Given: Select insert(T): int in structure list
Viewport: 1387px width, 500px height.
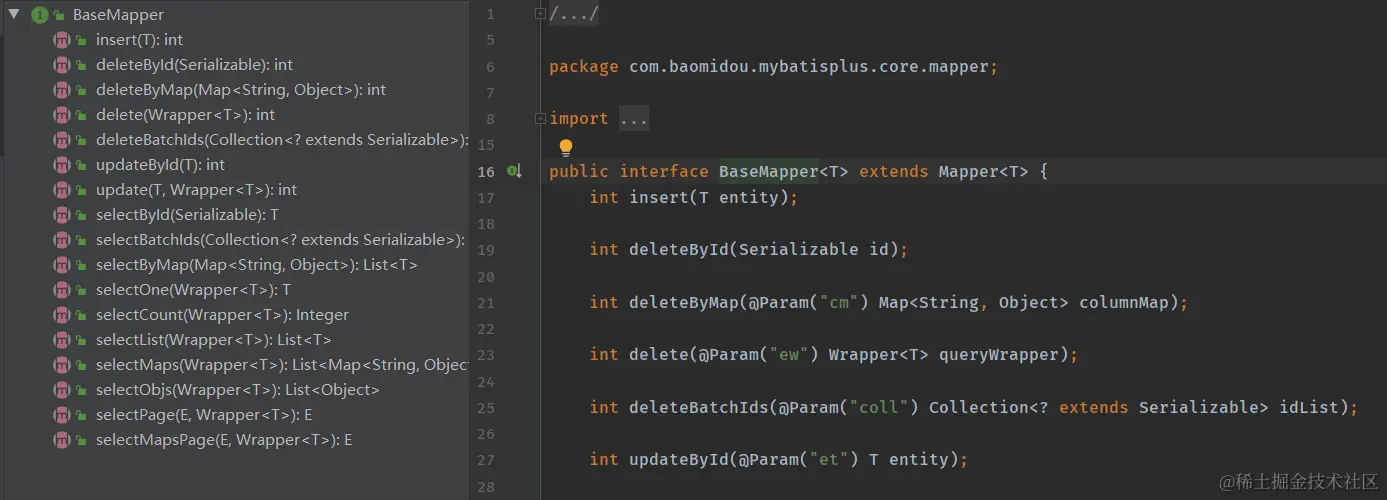Looking at the screenshot, I should tap(139, 40).
